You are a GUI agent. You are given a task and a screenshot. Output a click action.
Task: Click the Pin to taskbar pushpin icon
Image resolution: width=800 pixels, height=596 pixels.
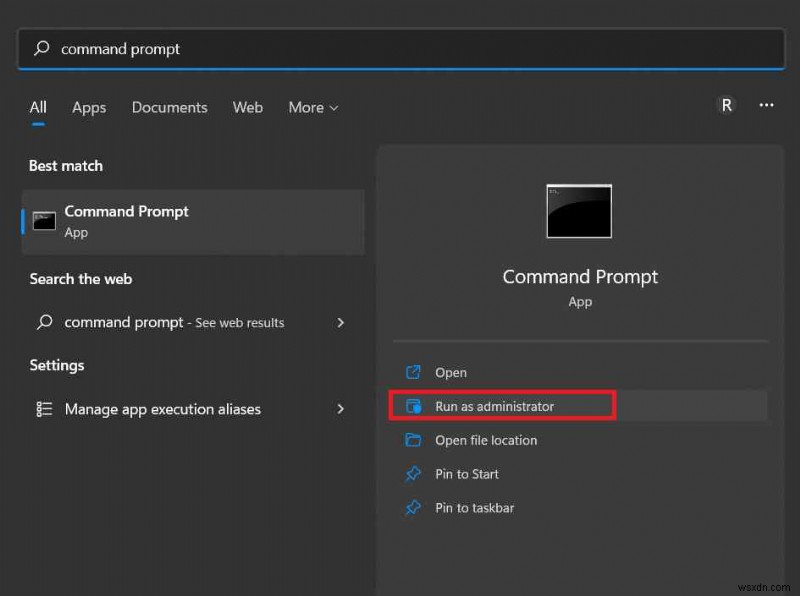pyautogui.click(x=413, y=508)
